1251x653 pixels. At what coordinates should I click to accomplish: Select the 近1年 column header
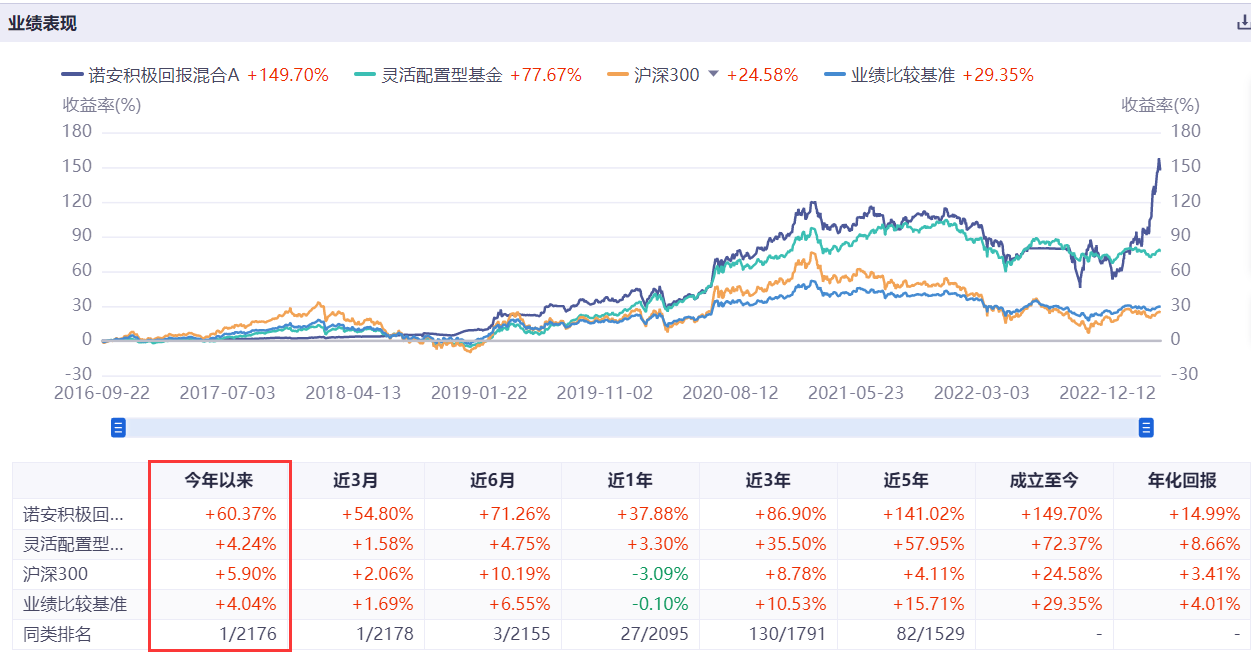630,481
